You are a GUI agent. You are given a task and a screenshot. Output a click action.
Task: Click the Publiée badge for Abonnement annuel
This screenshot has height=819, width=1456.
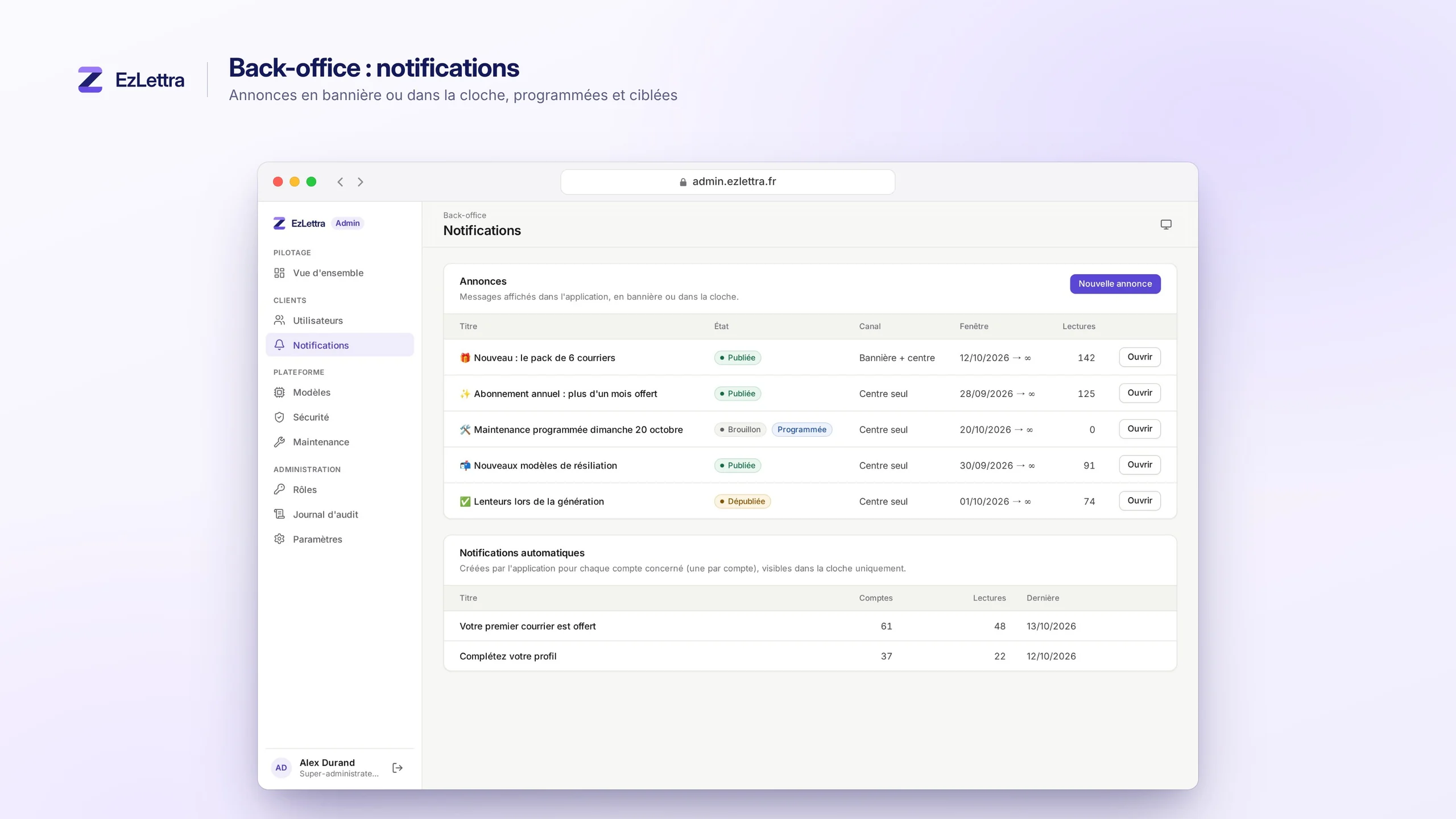[x=738, y=394]
